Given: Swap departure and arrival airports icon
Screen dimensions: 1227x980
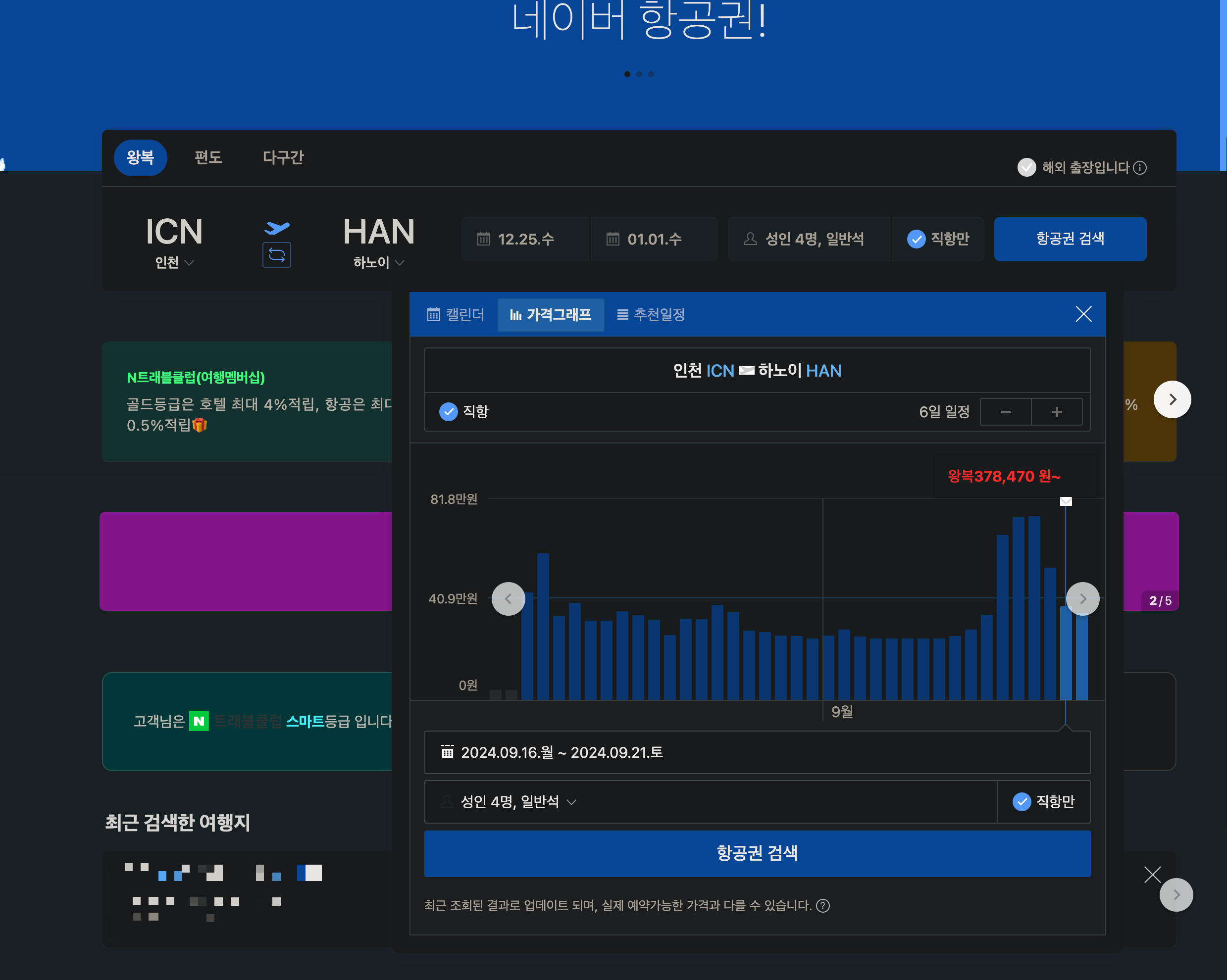Looking at the screenshot, I should pos(277,255).
